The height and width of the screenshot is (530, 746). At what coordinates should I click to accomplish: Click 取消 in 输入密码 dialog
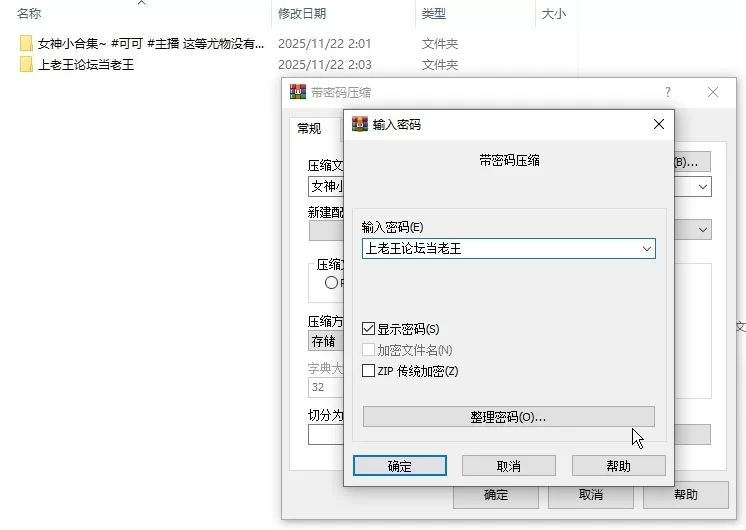point(509,465)
